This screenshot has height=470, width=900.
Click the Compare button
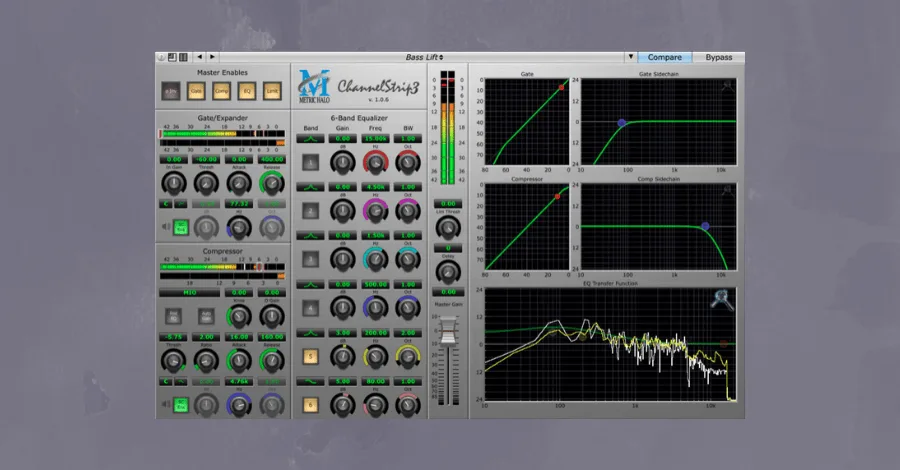click(x=665, y=57)
